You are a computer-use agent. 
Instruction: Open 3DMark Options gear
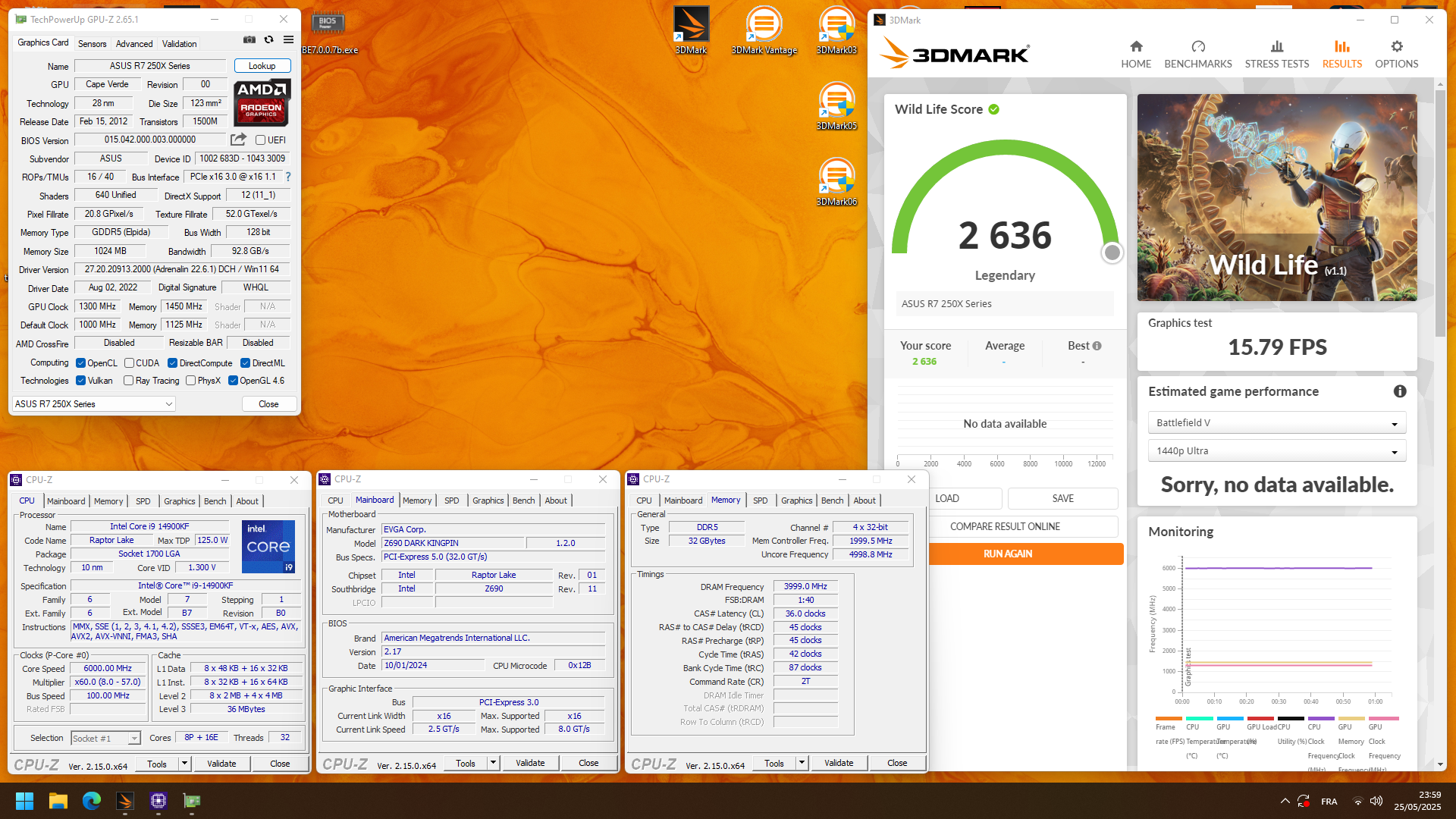1397,55
